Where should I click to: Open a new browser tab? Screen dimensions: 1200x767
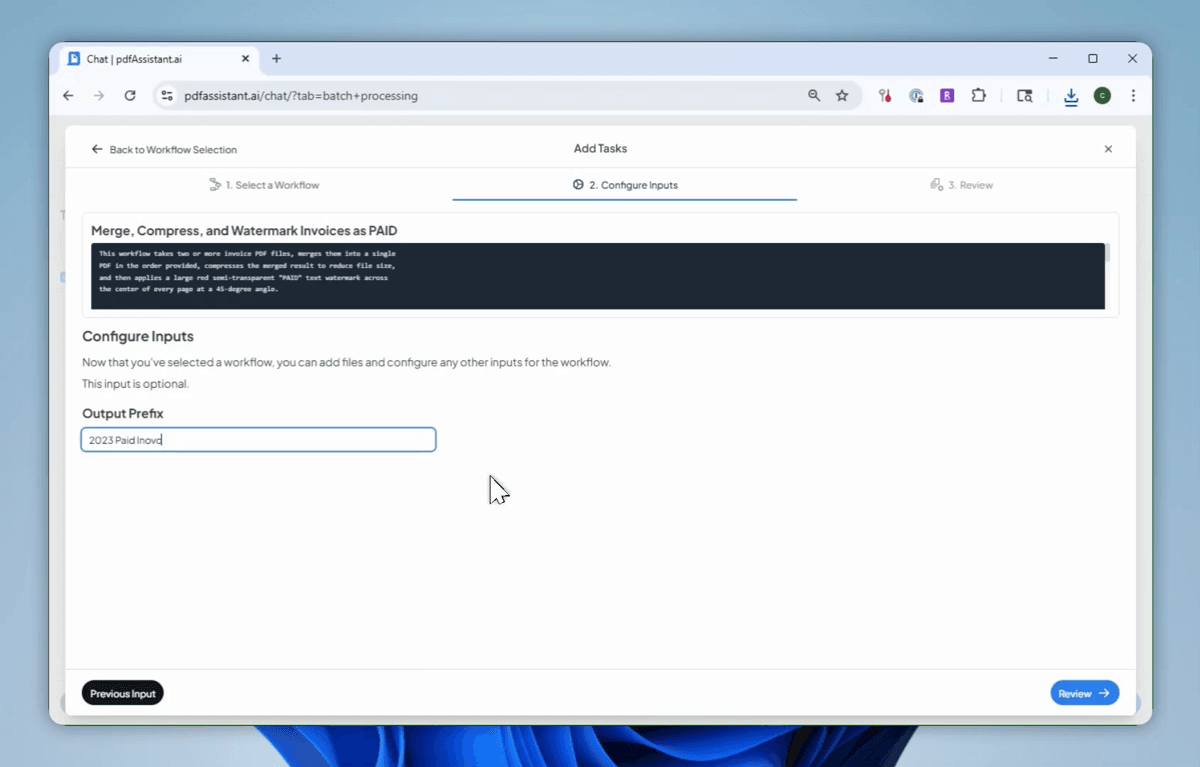point(277,59)
